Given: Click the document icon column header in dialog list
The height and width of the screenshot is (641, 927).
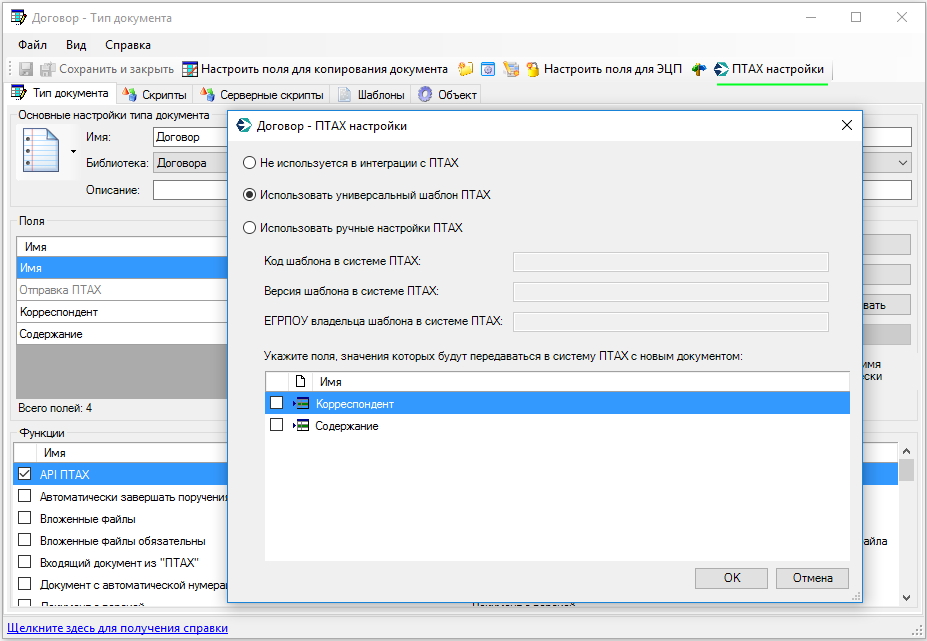Looking at the screenshot, I should tap(300, 381).
